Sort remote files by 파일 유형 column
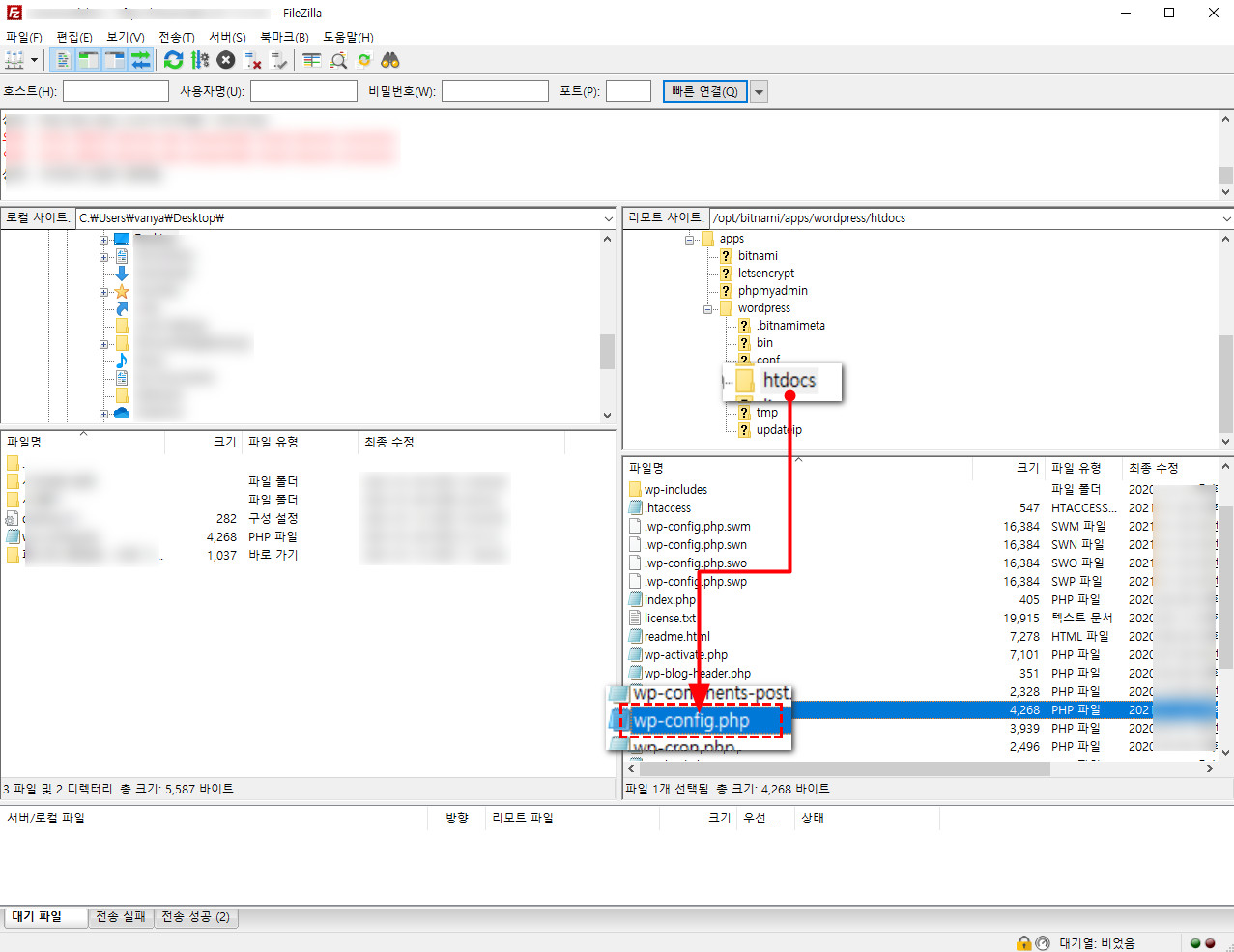1234x952 pixels. 1083,468
